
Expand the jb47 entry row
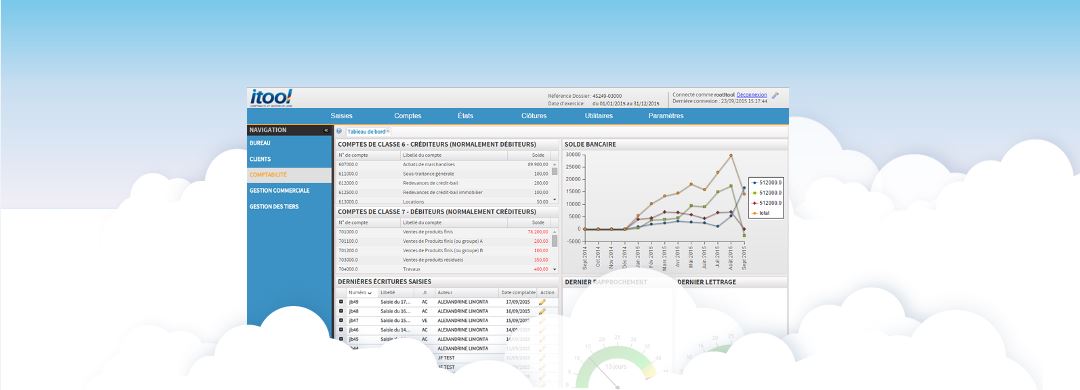[x=341, y=320]
